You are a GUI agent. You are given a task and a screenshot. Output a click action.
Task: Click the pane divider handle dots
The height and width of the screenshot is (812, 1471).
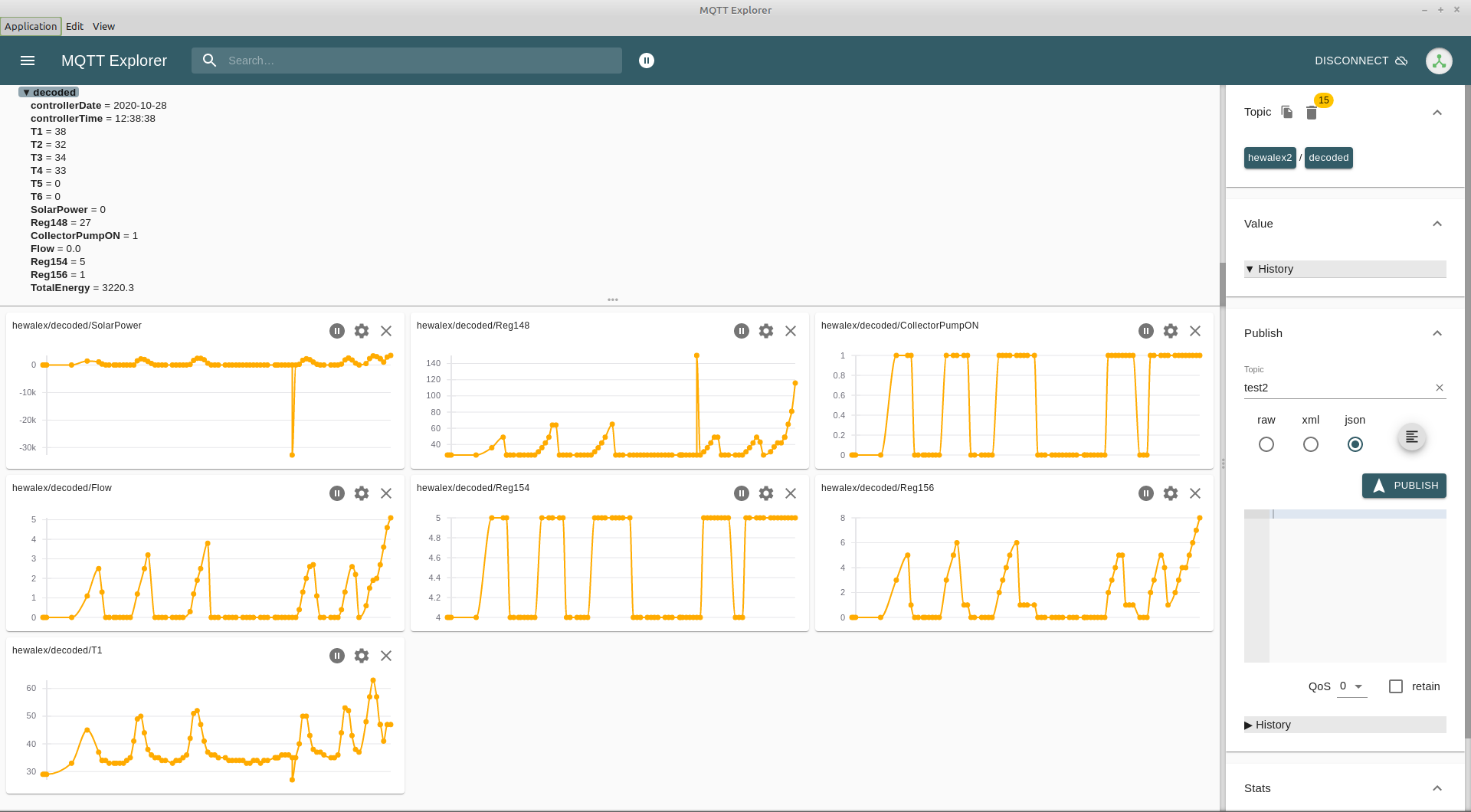click(x=613, y=300)
